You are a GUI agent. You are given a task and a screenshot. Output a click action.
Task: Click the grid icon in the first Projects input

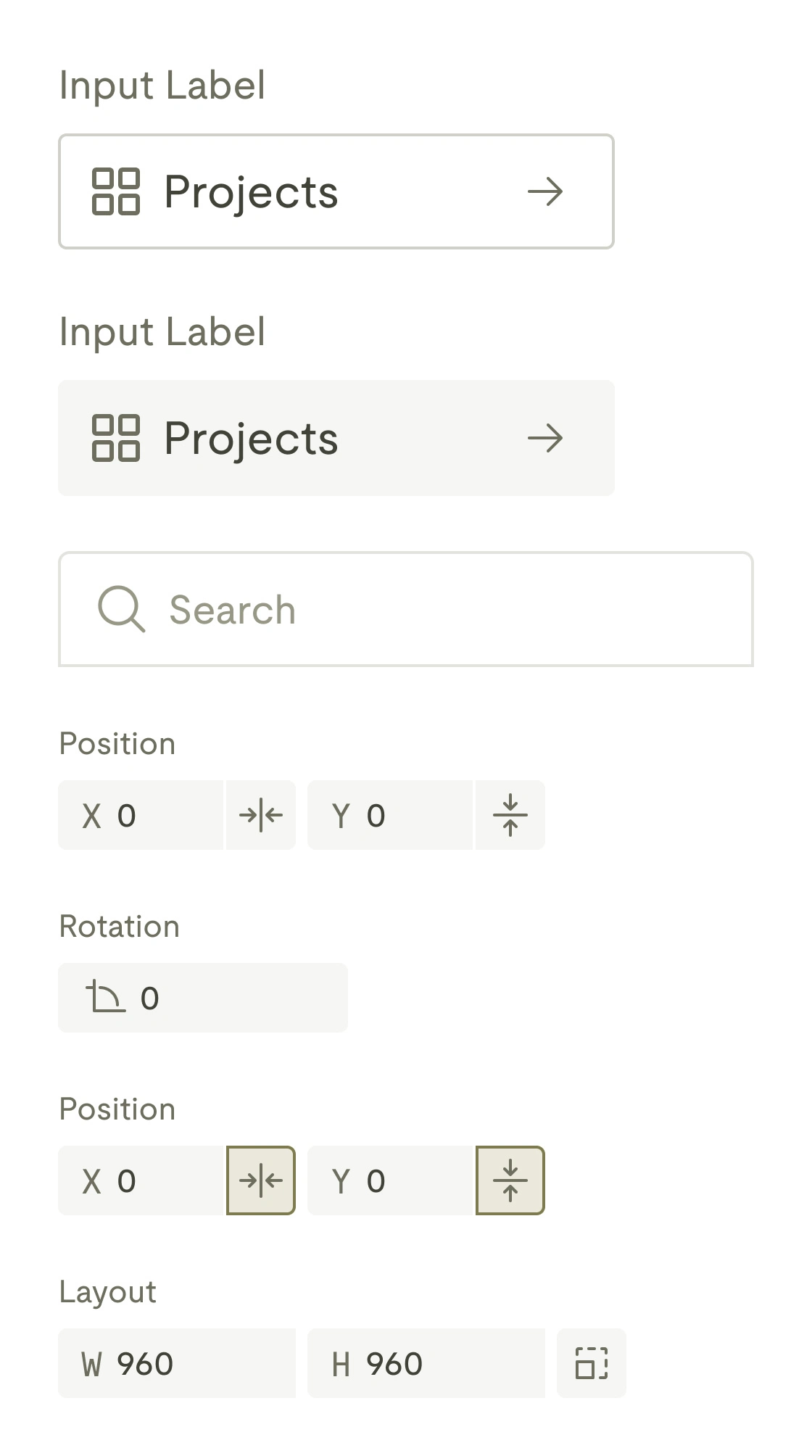coord(116,191)
